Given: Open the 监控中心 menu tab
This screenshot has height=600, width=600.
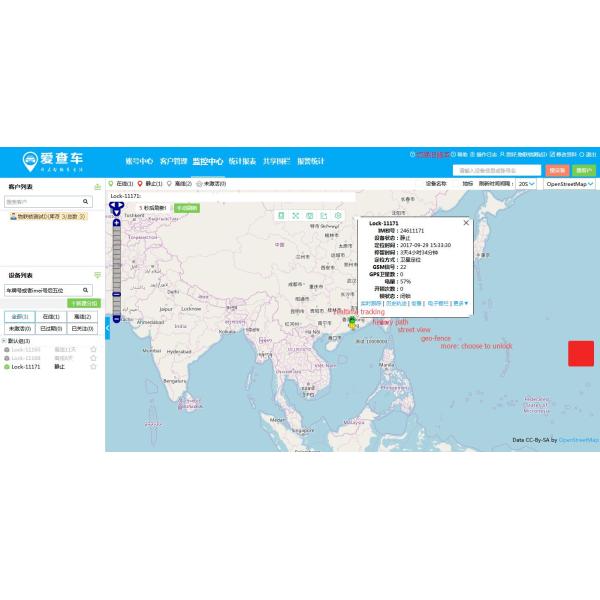Looking at the screenshot, I should click(207, 161).
